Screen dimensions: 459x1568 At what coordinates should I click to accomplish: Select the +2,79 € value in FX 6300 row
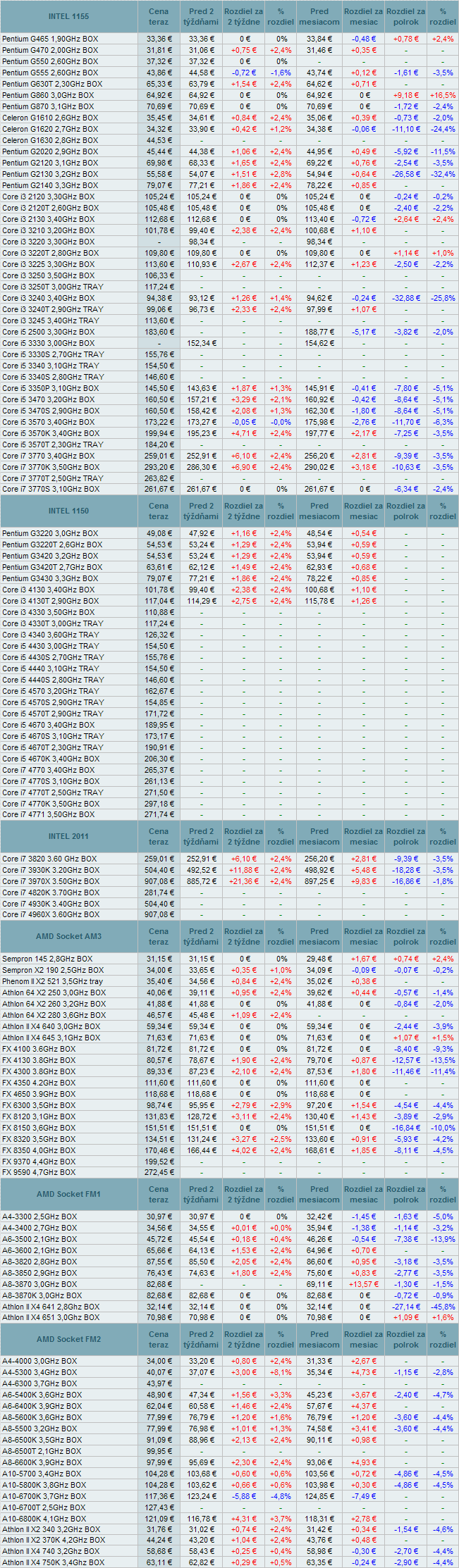244,1105
